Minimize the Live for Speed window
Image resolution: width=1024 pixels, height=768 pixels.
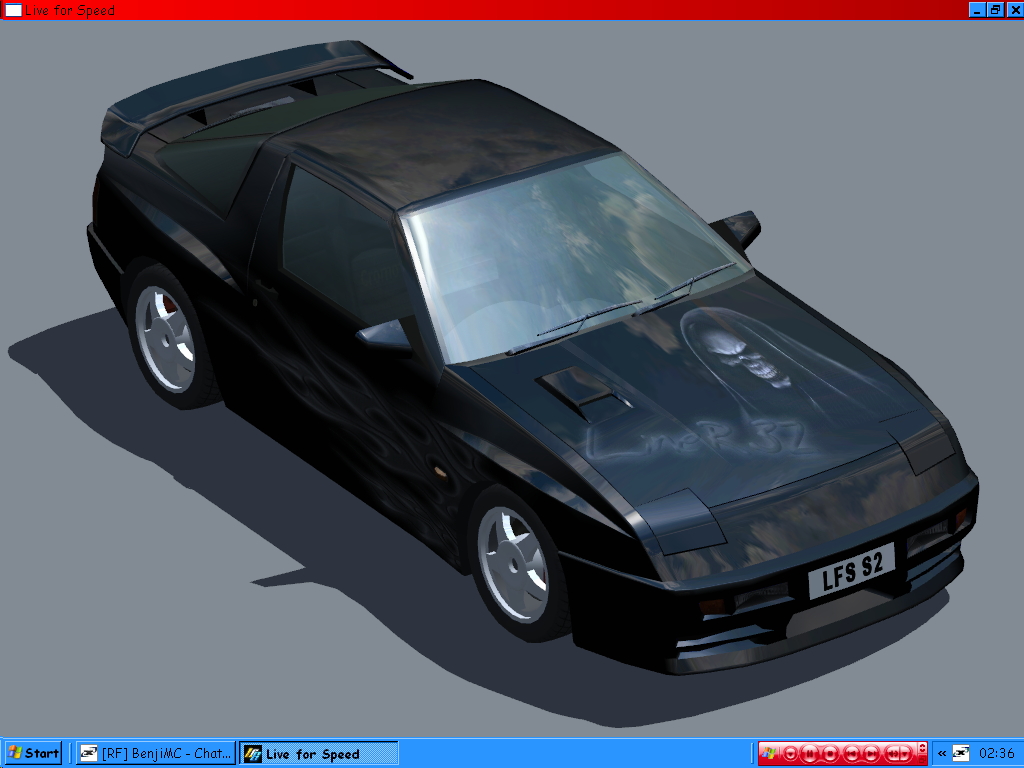point(977,10)
